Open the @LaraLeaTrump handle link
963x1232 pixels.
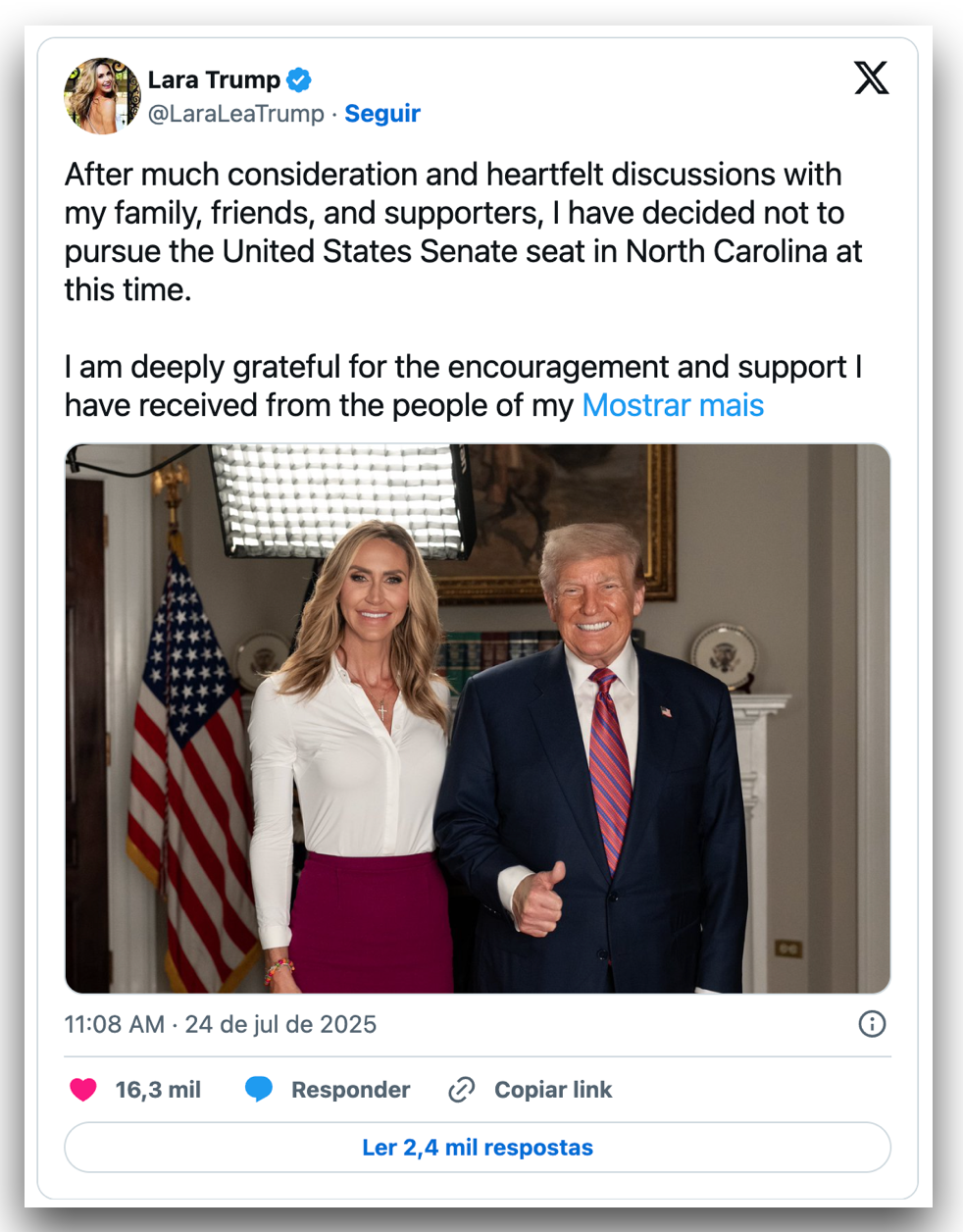click(x=235, y=114)
